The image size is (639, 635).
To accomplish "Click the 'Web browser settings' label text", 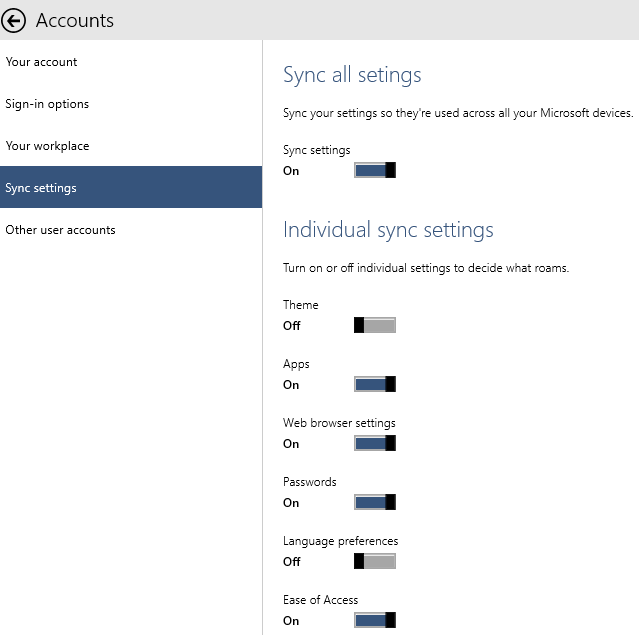I will click(339, 423).
